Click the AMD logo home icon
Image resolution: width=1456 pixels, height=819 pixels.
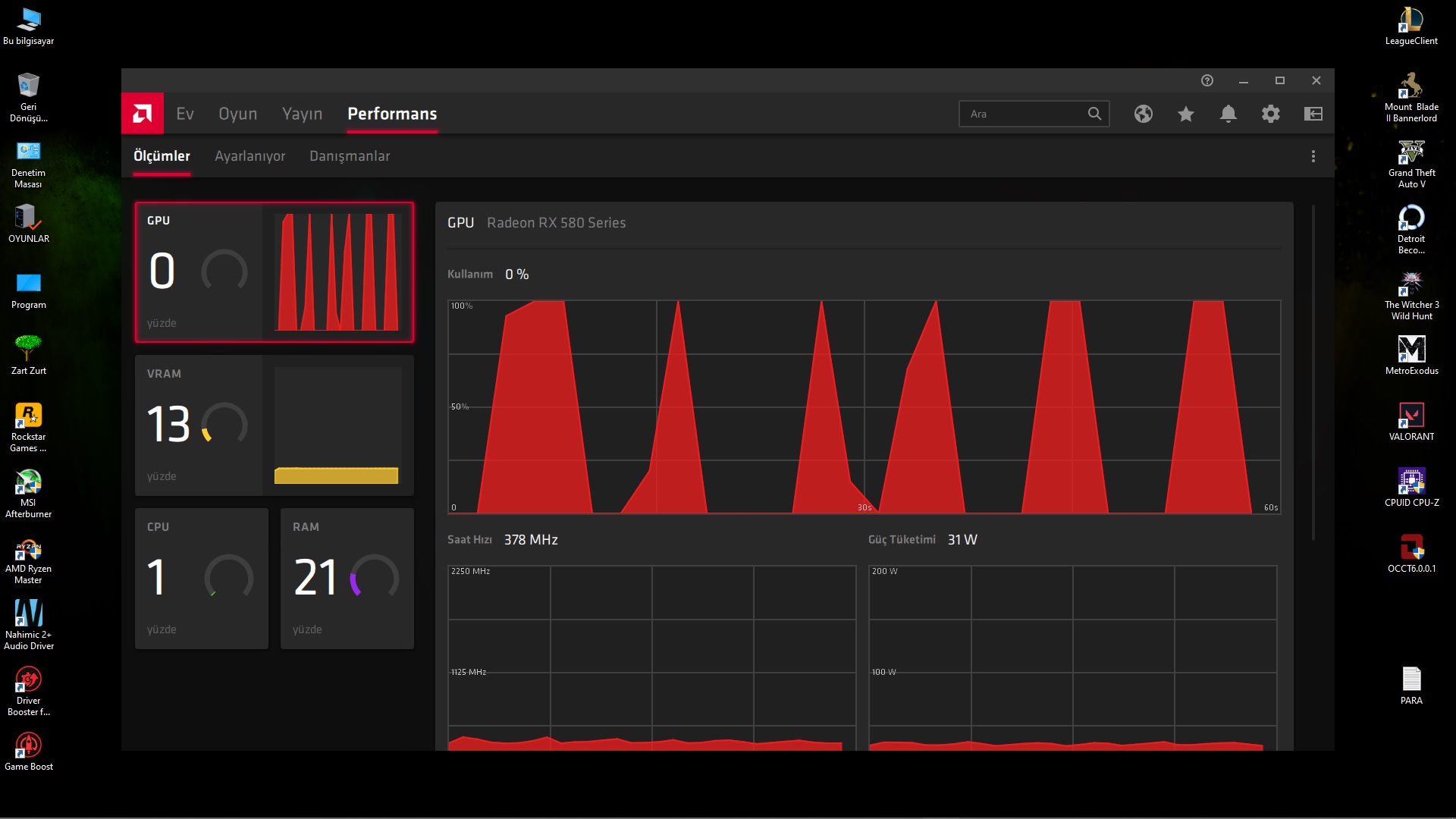(143, 114)
